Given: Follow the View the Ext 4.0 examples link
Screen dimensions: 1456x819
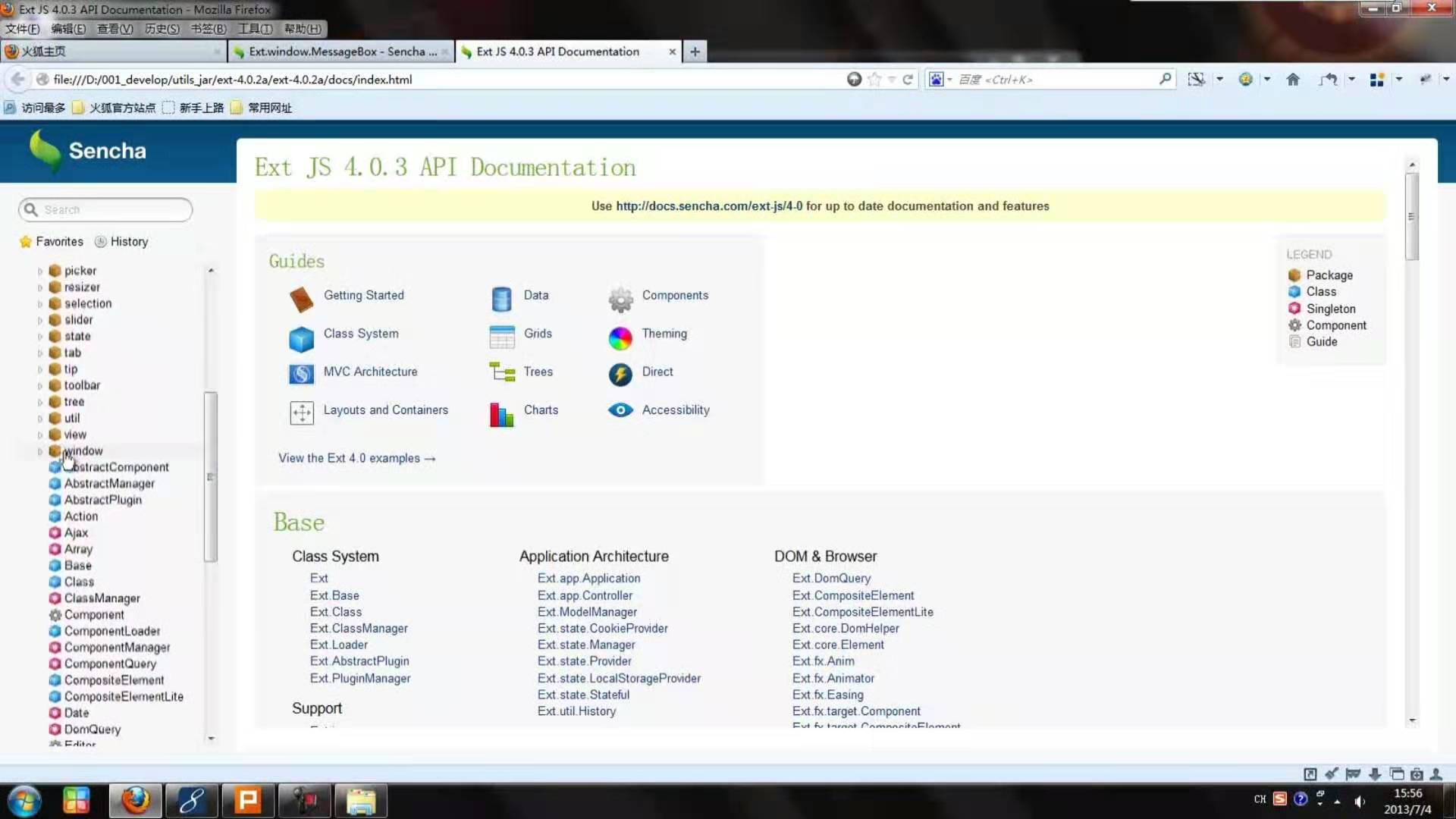Looking at the screenshot, I should [356, 459].
